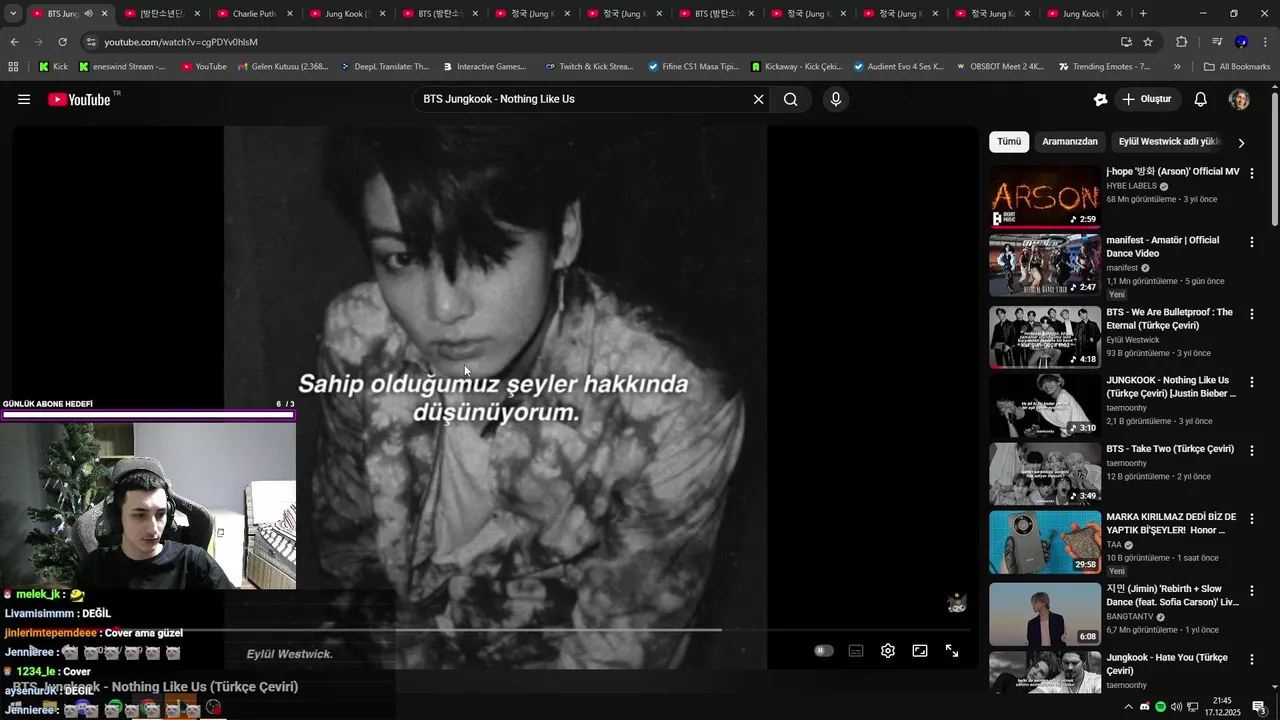Open site information icon in address bar
1280x720 pixels.
tap(91, 42)
